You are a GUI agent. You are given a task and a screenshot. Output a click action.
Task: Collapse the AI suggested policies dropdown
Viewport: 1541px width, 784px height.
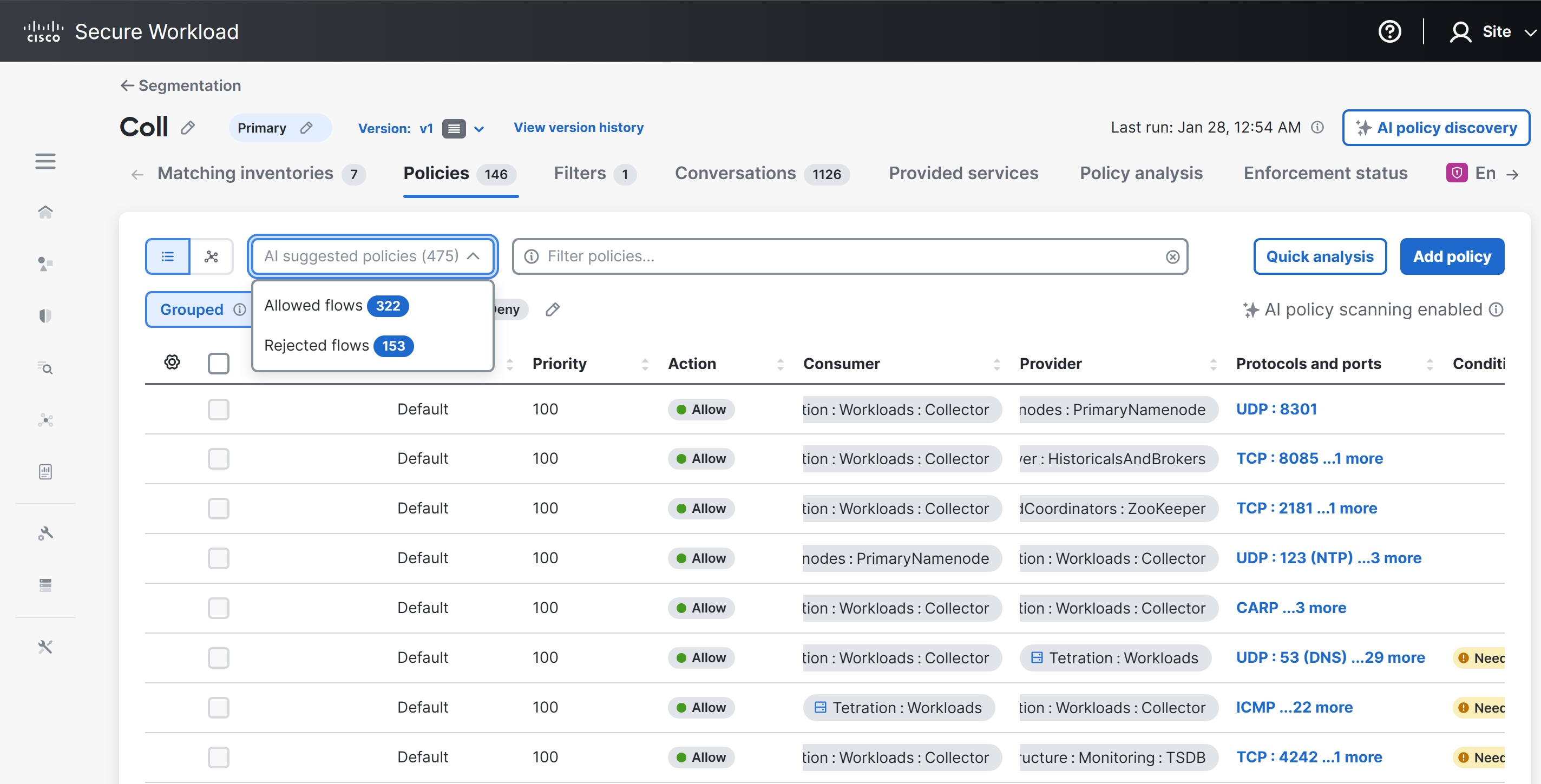click(x=473, y=256)
